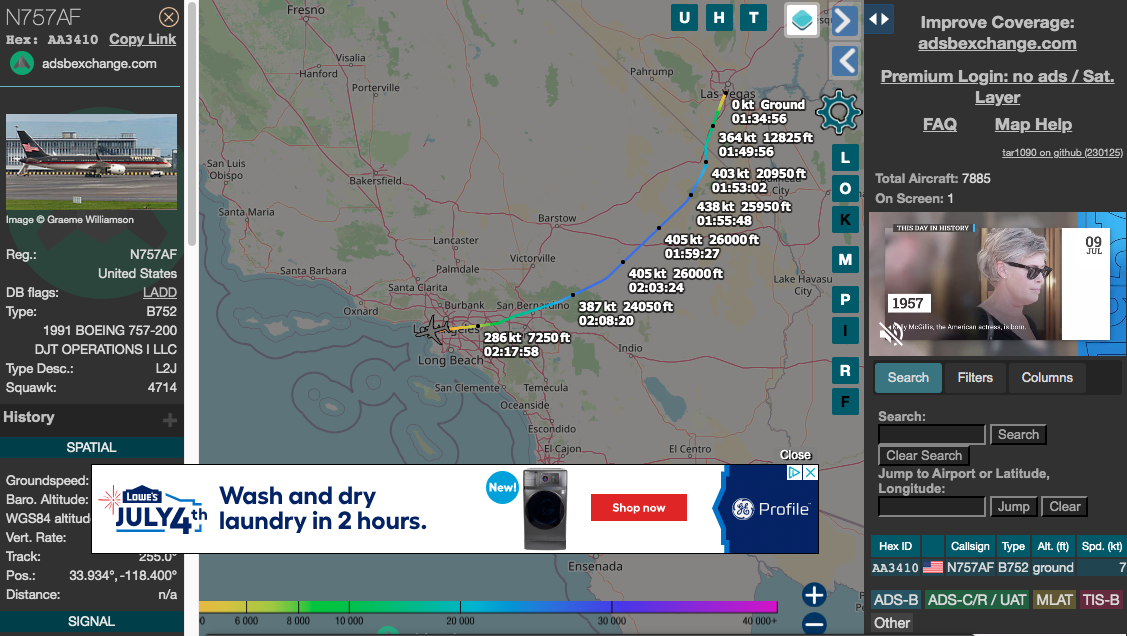This screenshot has width=1127, height=636.
Task: Expand the History section
Action: (x=170, y=420)
